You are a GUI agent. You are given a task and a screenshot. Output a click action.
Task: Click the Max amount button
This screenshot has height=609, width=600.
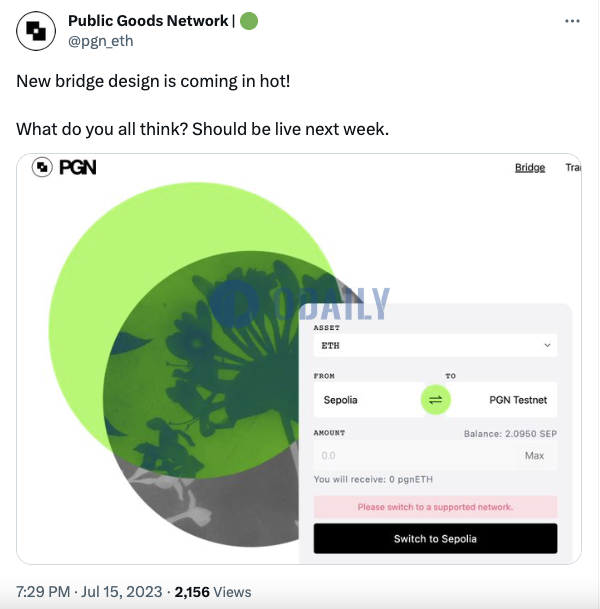[x=534, y=455]
